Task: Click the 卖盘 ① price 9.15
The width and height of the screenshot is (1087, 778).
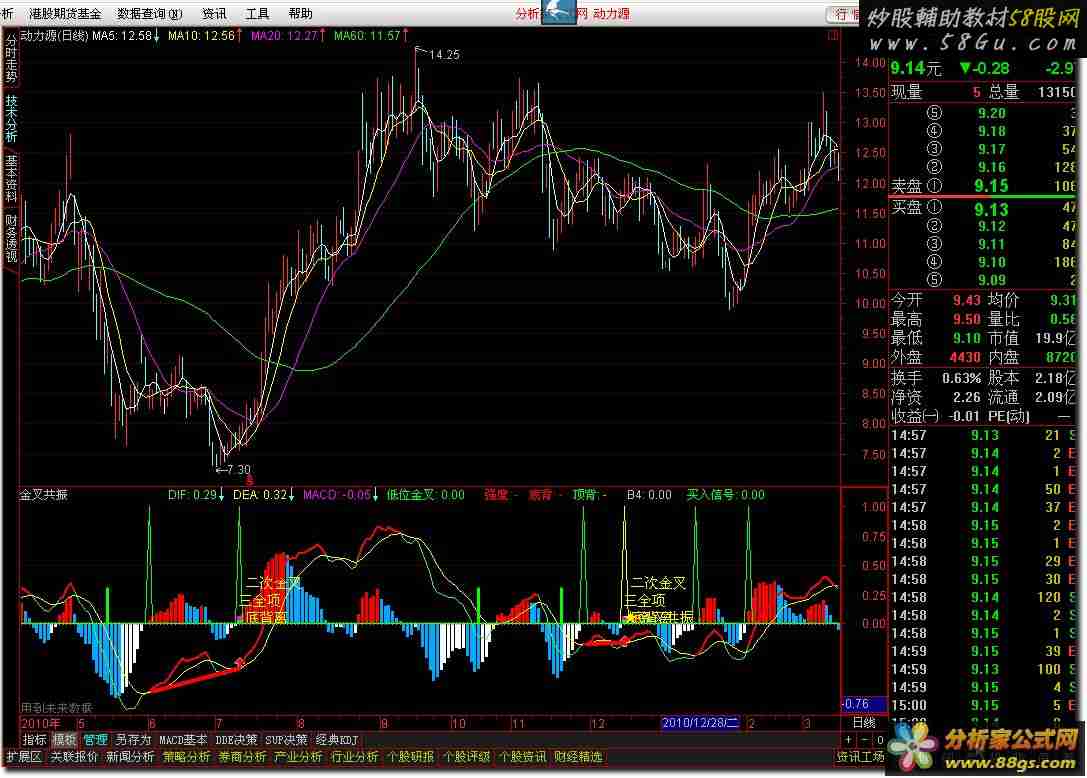Action: 991,186
